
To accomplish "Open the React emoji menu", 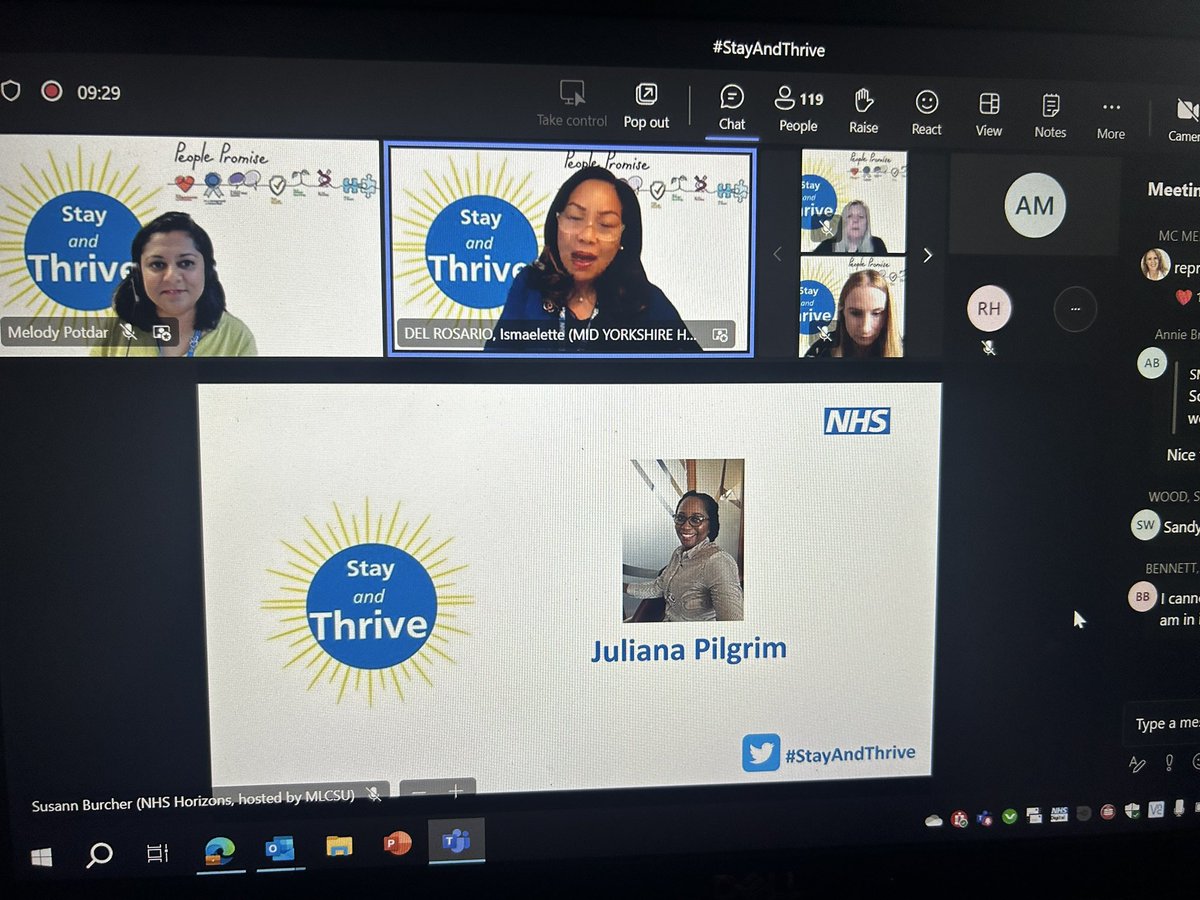I will pyautogui.click(x=927, y=112).
